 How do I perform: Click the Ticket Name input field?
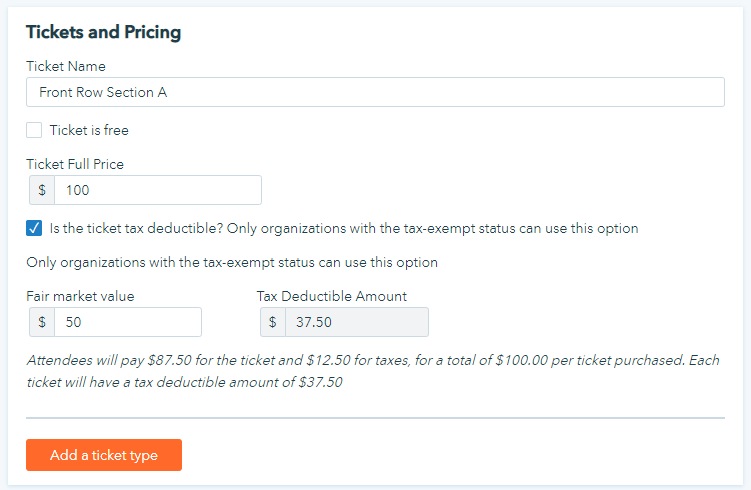pyautogui.click(x=375, y=92)
